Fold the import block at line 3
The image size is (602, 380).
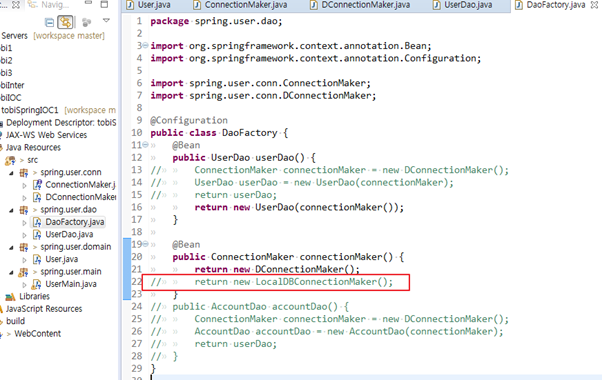tap(146, 45)
